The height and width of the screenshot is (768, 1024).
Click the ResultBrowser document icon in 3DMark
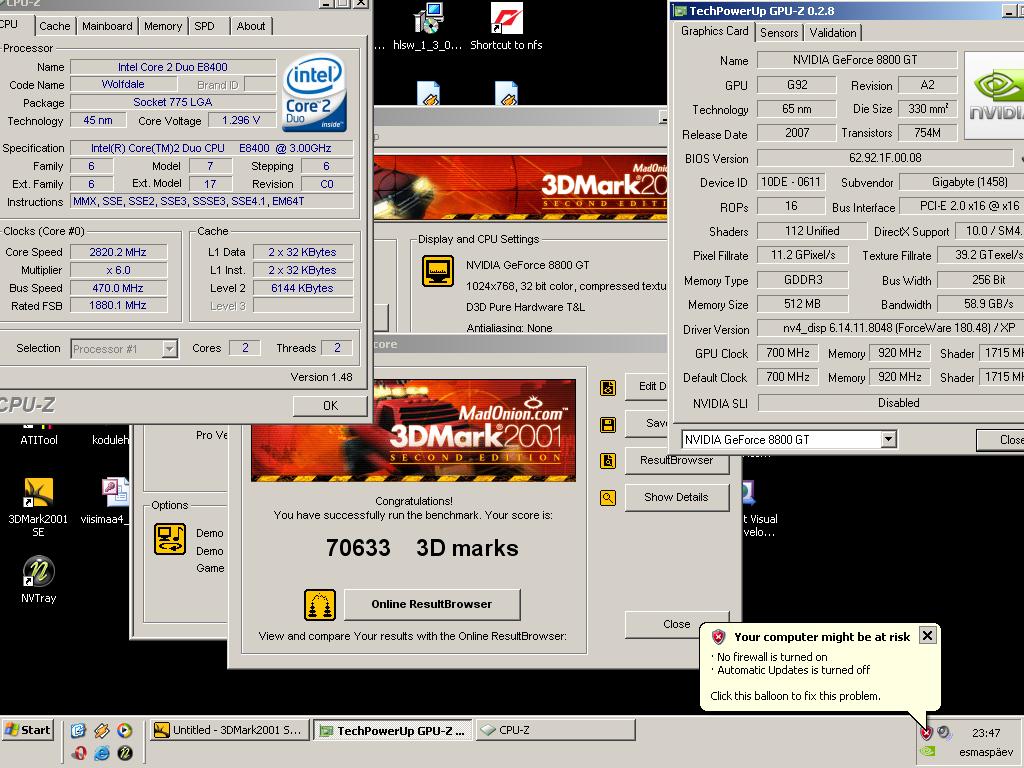[x=608, y=461]
